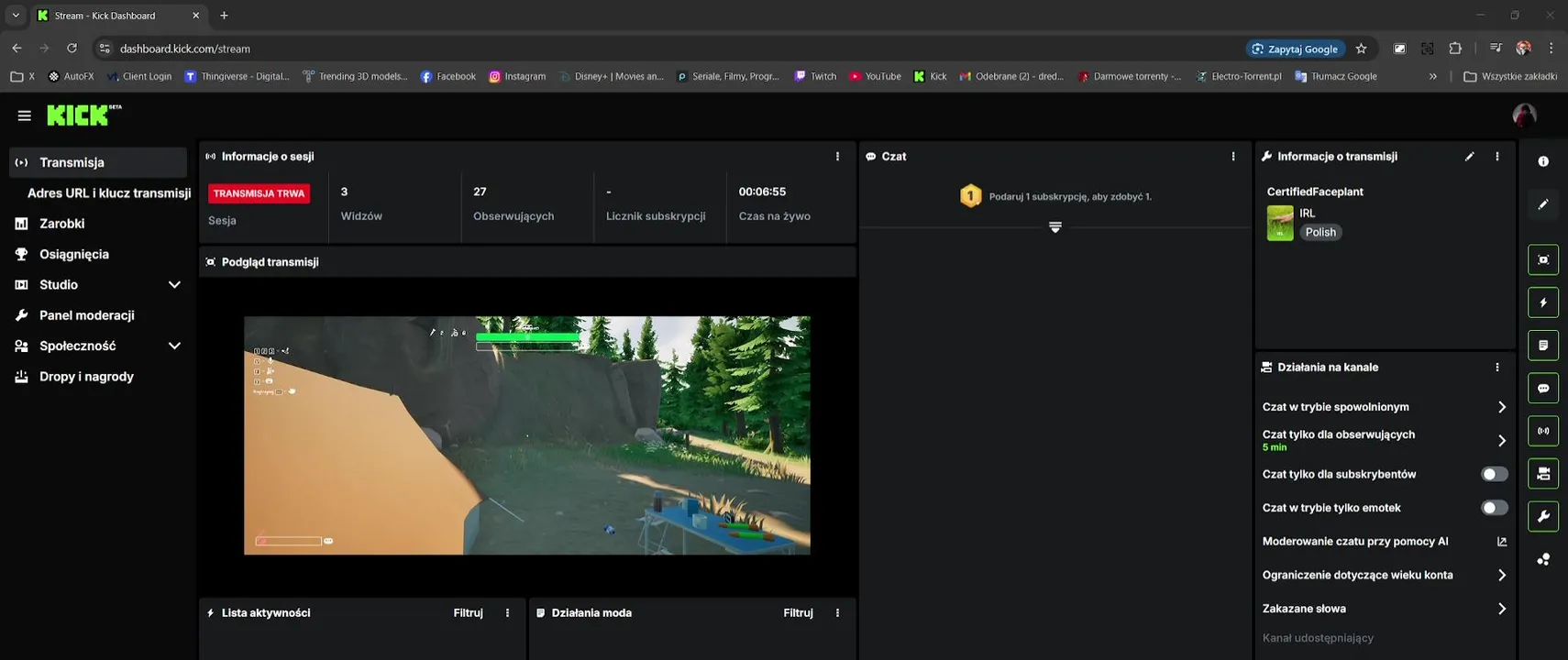Open the hamburger menu beside the Kick logo
The height and width of the screenshot is (660, 1568).
(25, 115)
